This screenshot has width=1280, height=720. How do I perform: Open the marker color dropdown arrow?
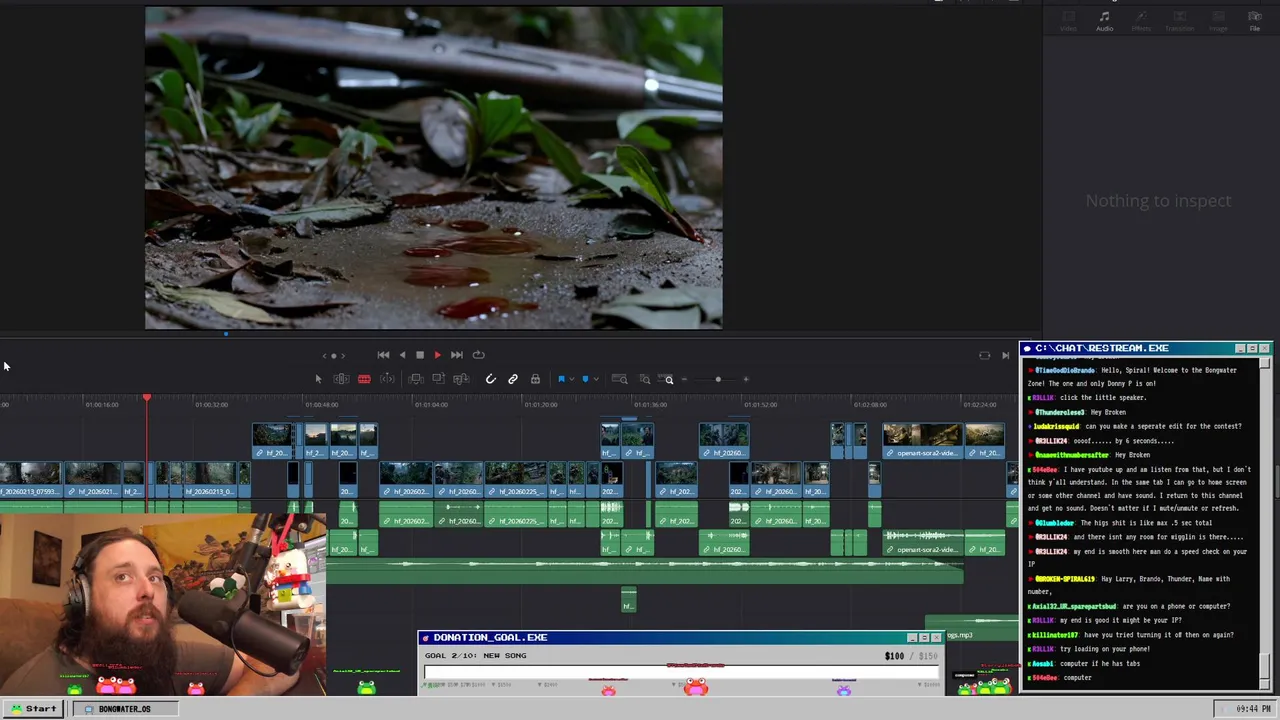pos(595,379)
